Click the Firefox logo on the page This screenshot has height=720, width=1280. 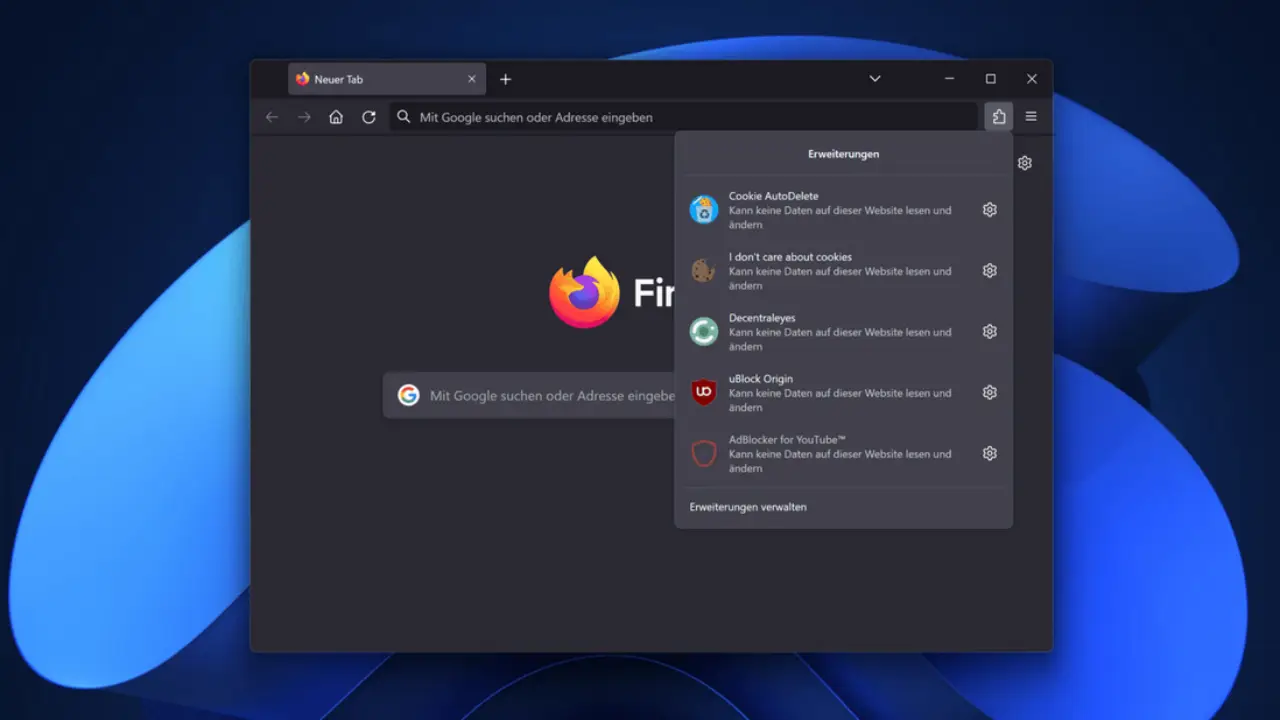(x=584, y=292)
